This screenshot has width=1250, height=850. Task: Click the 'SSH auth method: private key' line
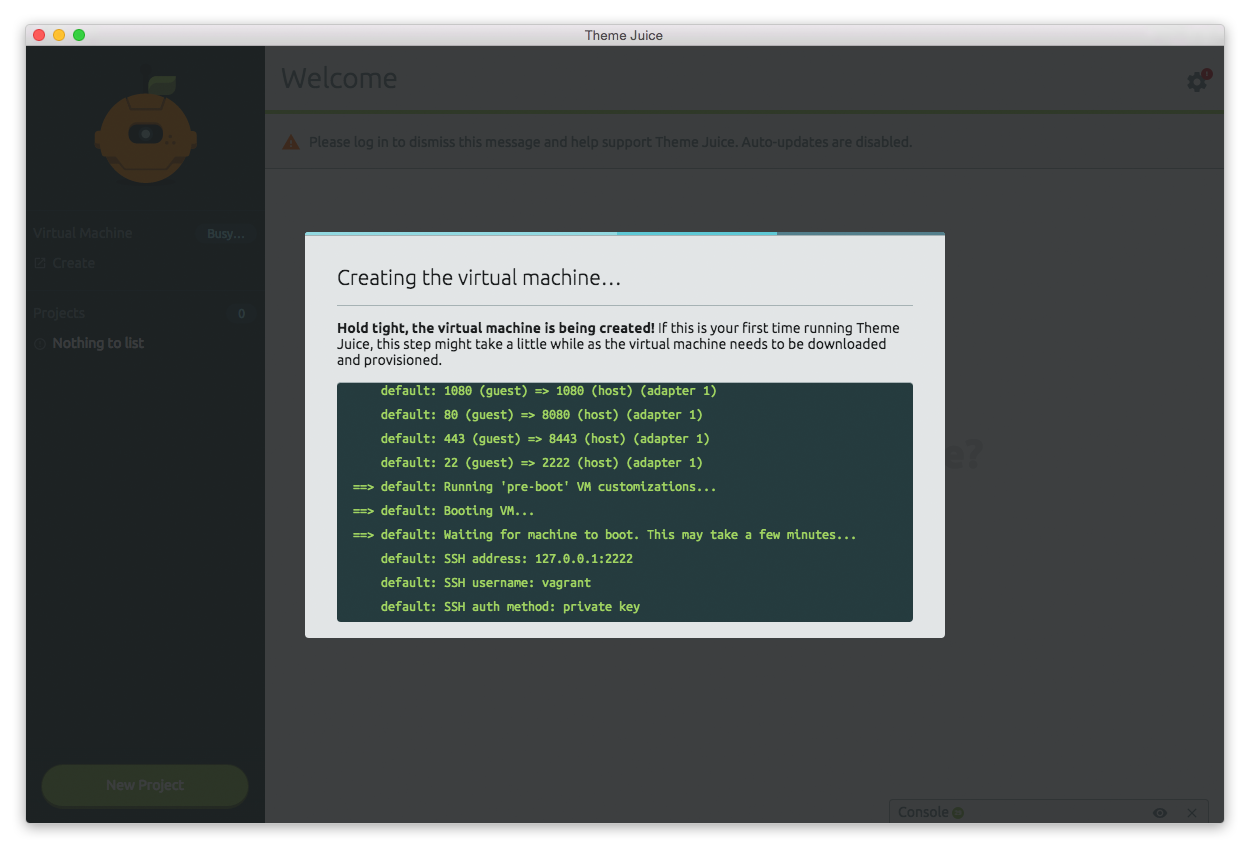(510, 607)
